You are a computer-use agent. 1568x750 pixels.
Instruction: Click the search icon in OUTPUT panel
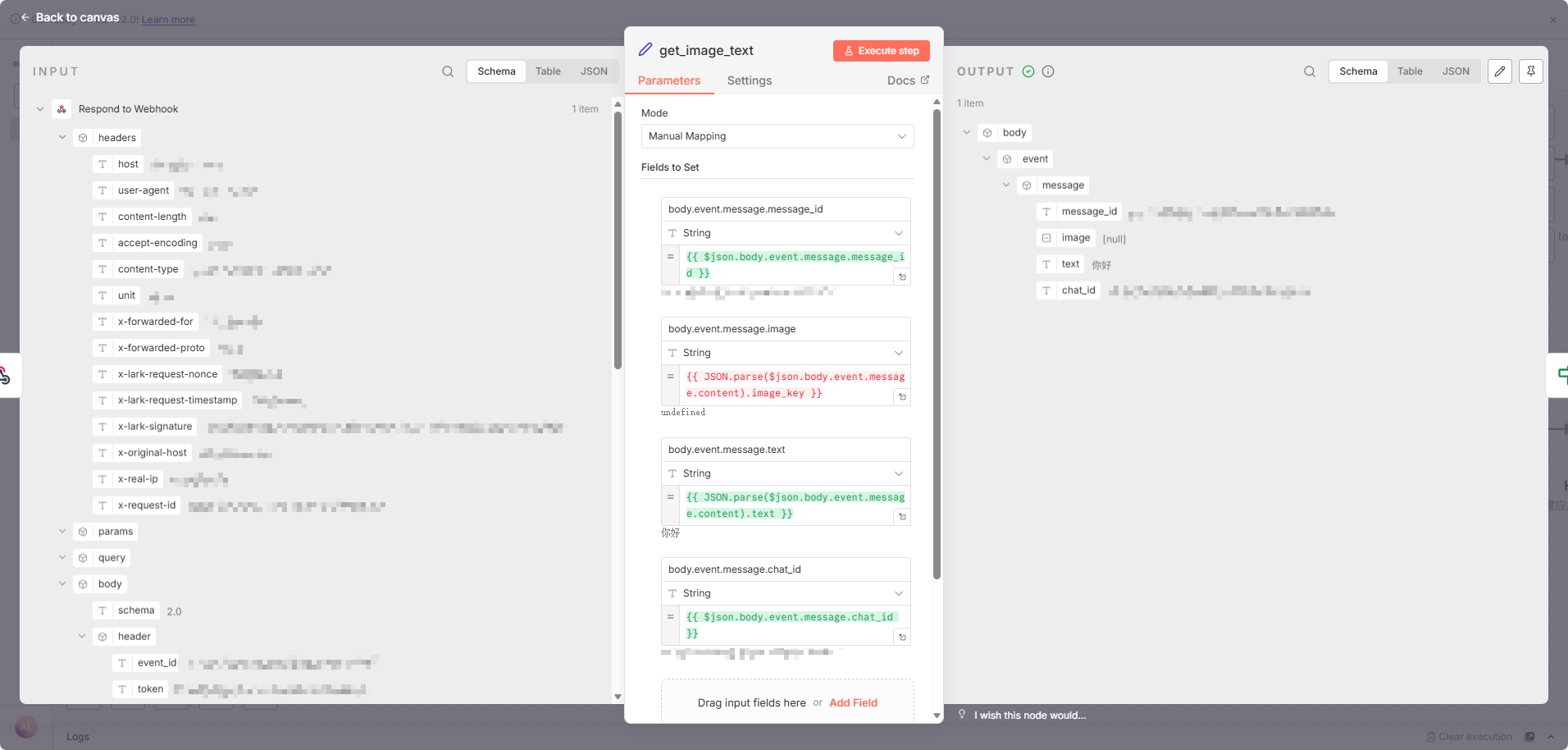point(1310,71)
